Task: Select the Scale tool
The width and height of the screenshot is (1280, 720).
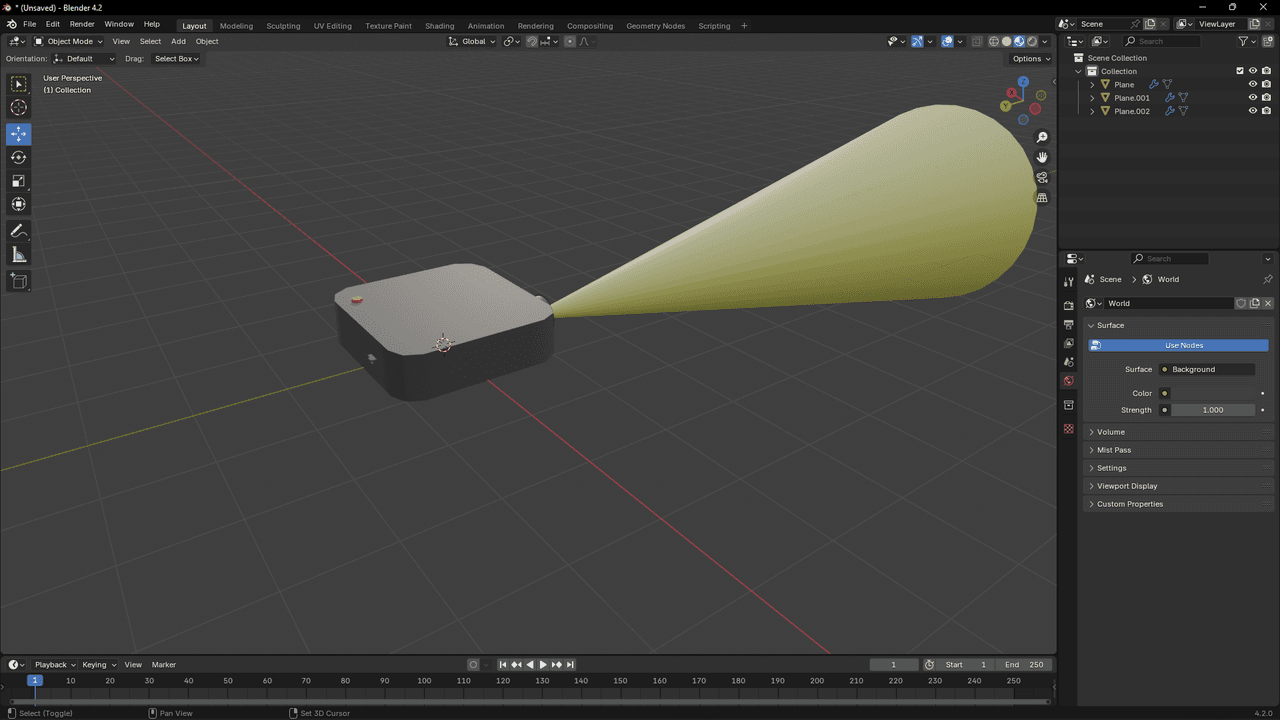Action: point(18,181)
